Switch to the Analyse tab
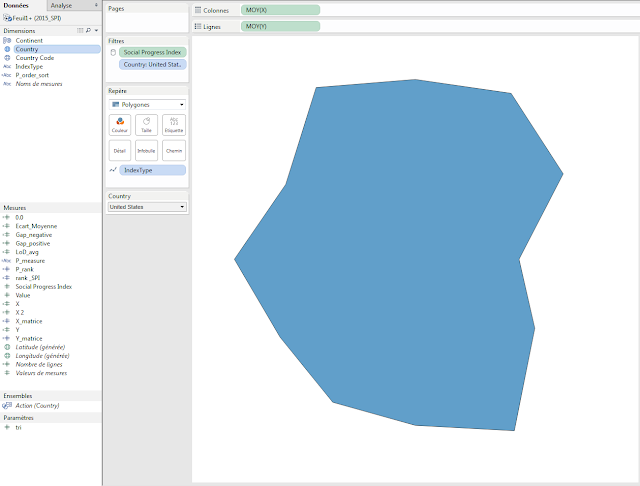The height and width of the screenshot is (486, 640). point(61,6)
